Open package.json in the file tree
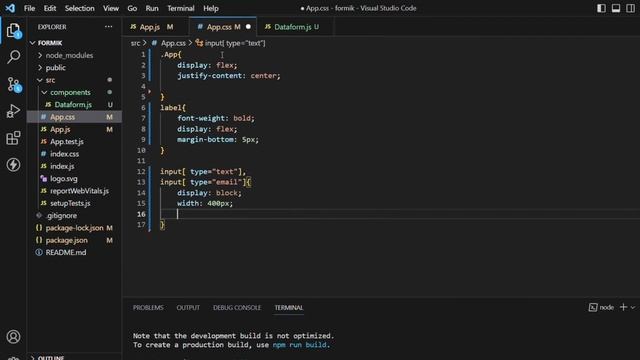 point(74,240)
